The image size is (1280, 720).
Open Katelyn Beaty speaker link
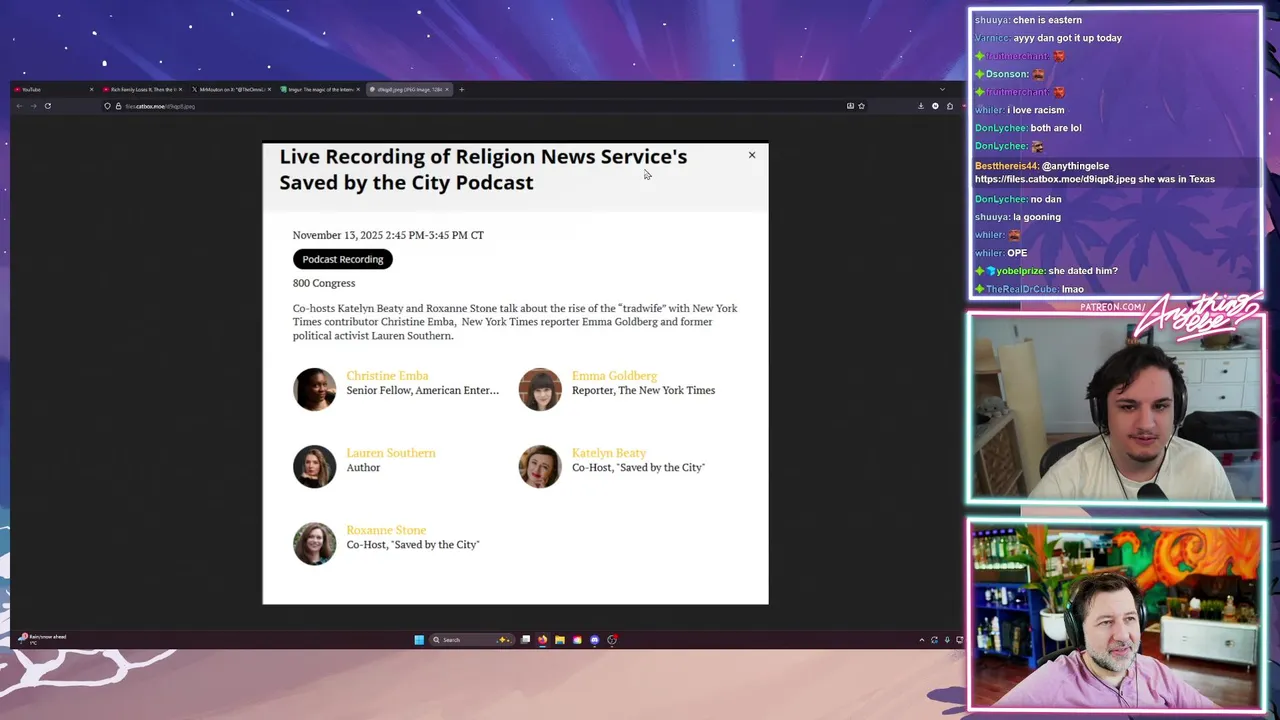point(609,453)
